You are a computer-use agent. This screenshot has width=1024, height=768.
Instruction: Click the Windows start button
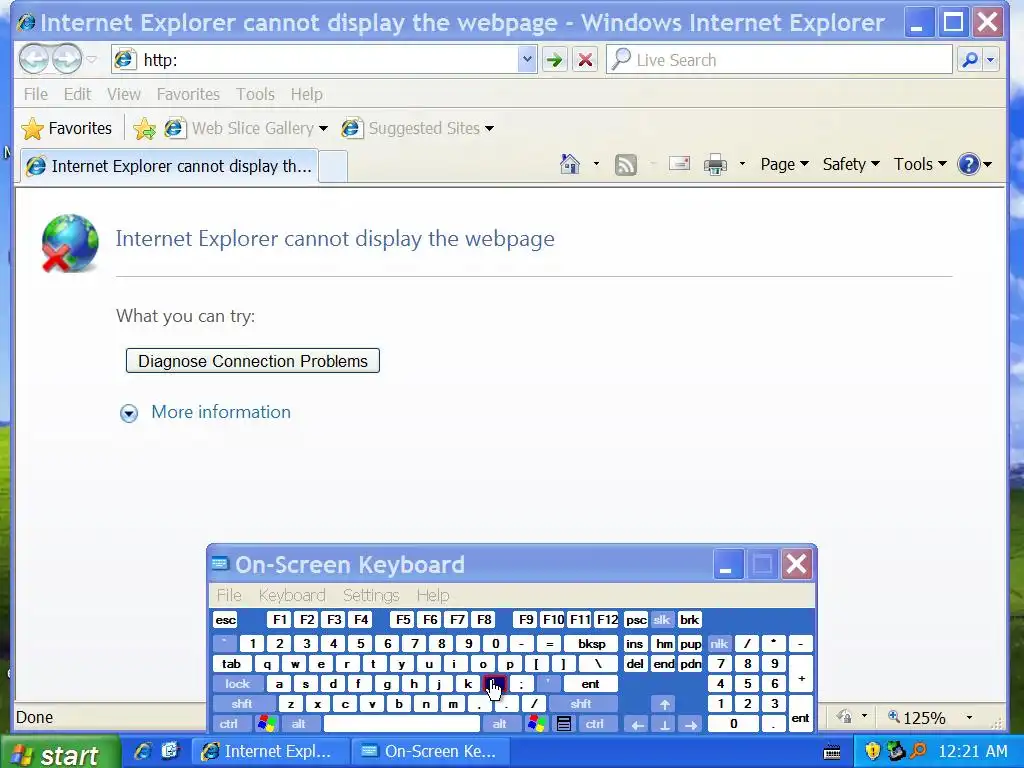pyautogui.click(x=59, y=752)
